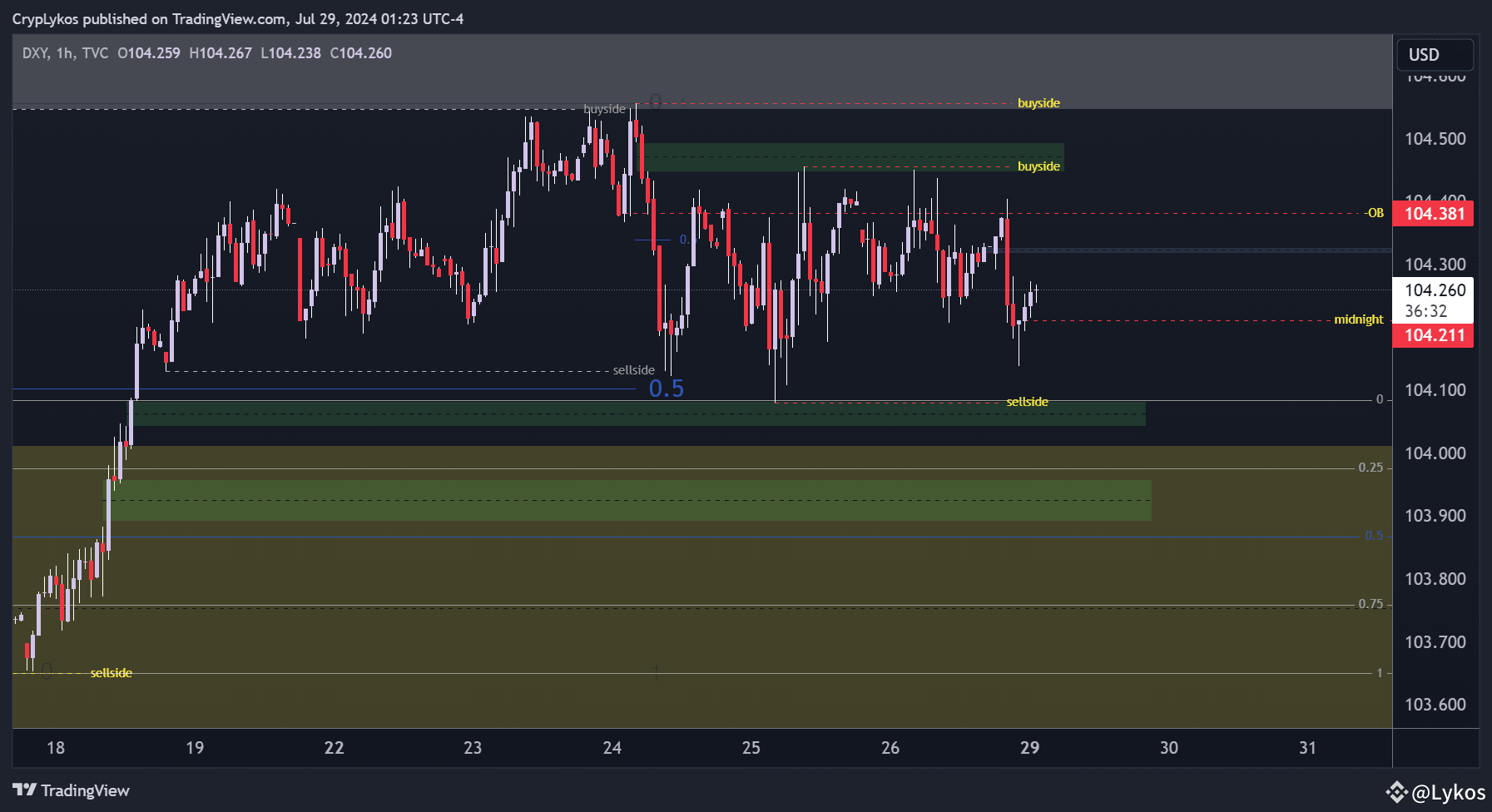
Task: Click the red 104.381 price label
Action: point(1434,214)
